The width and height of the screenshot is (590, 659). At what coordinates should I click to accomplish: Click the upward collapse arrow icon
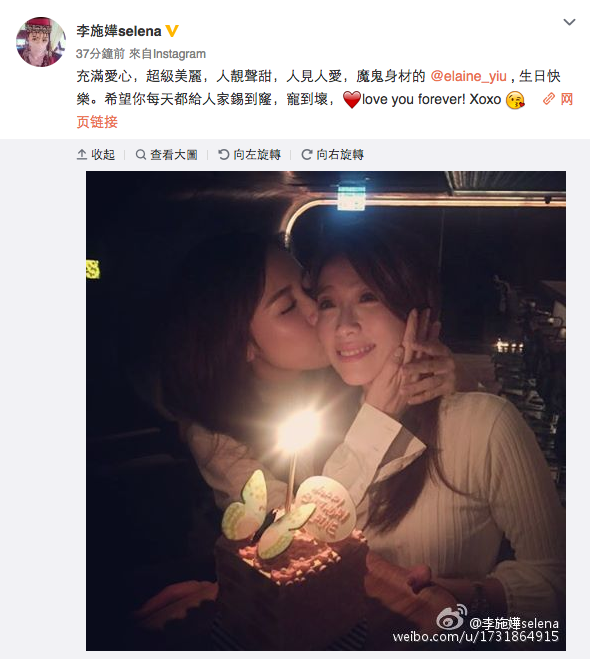tap(82, 155)
